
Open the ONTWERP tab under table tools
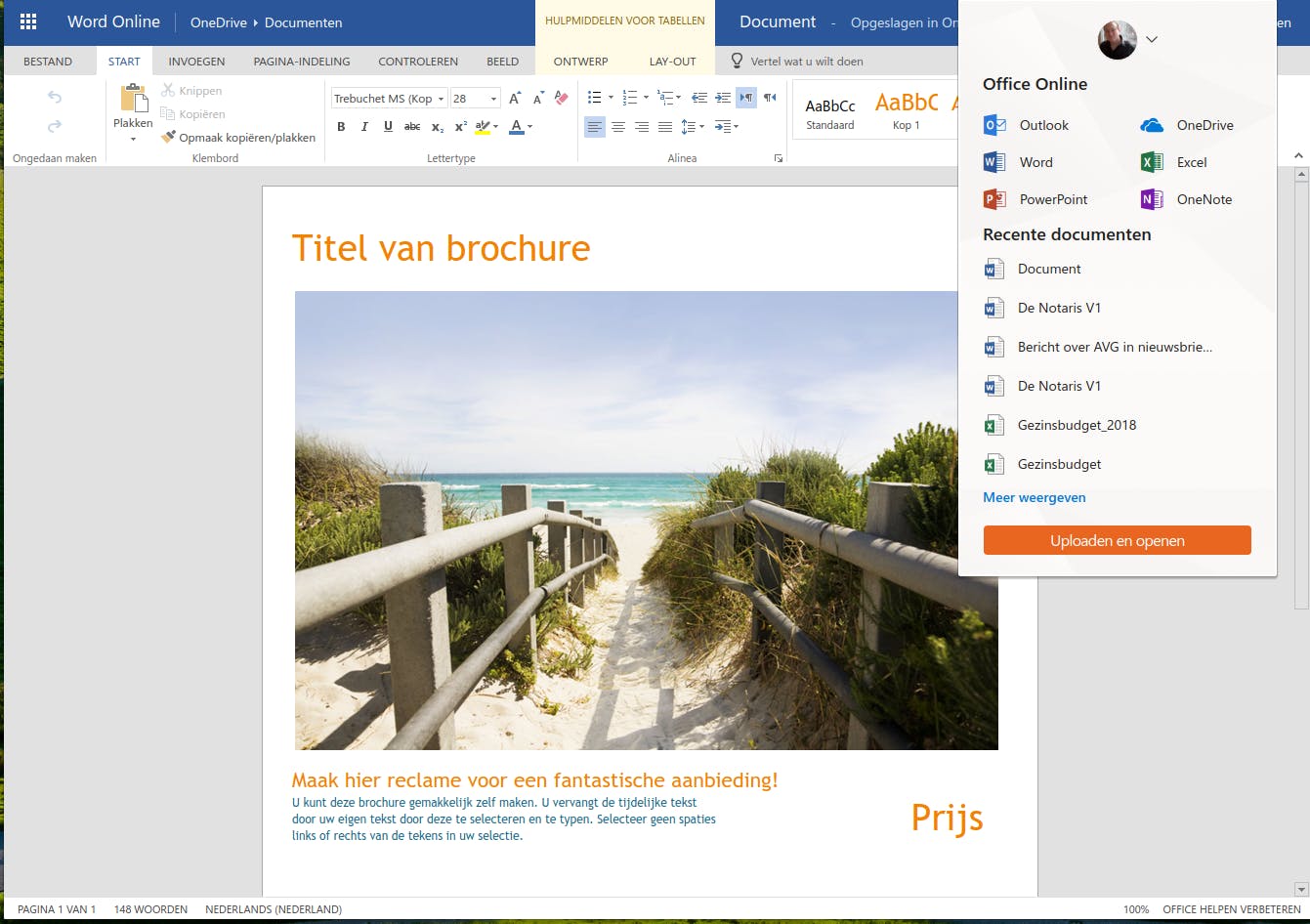pos(580,61)
